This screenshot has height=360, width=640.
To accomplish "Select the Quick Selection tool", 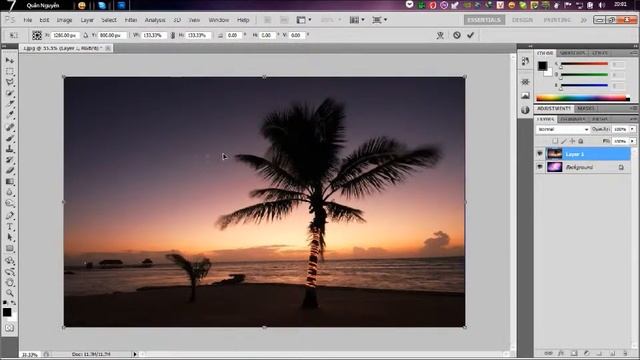I will pos(10,93).
